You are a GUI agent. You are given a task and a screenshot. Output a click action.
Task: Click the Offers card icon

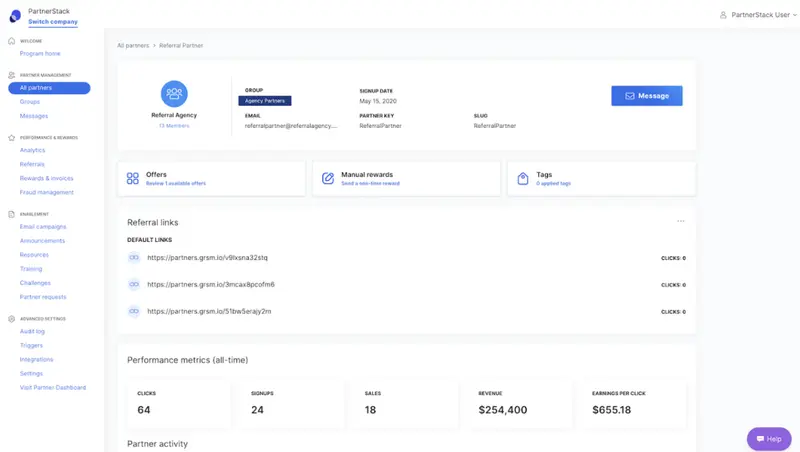point(133,178)
